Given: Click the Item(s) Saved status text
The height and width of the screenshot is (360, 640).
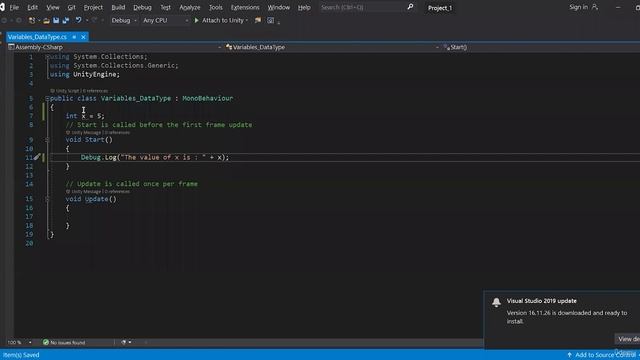Looking at the screenshot, I should (x=21, y=355).
